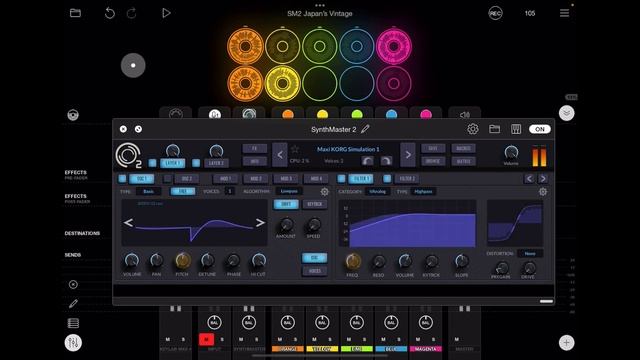Tap the top-row blue loop pad
640x360 pixels.
pos(357,46)
